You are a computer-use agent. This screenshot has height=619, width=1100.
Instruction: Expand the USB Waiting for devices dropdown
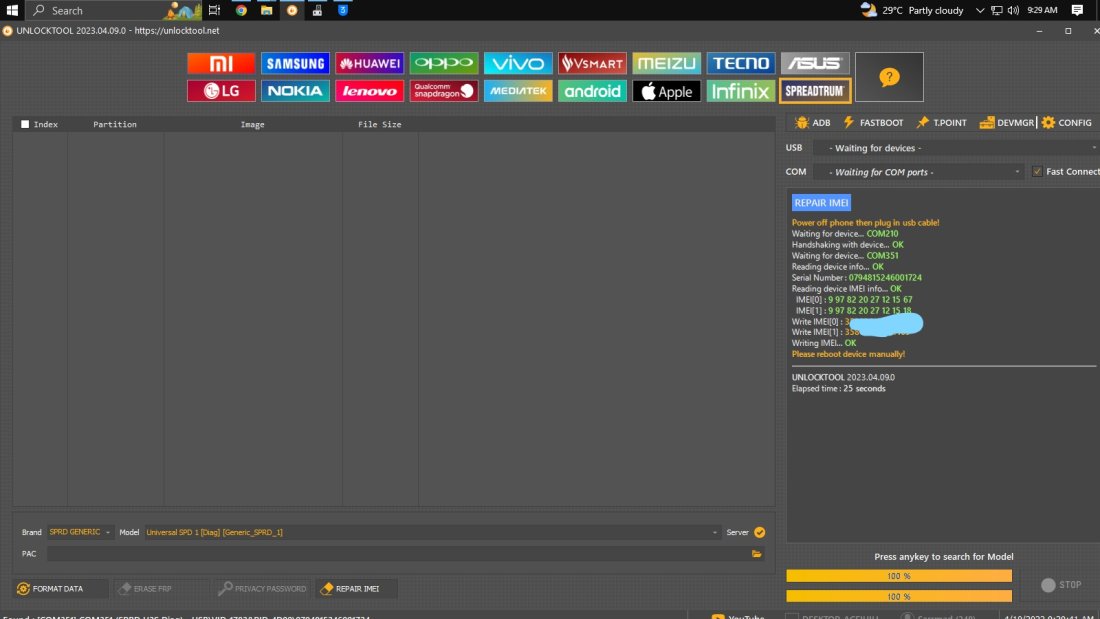pos(955,148)
